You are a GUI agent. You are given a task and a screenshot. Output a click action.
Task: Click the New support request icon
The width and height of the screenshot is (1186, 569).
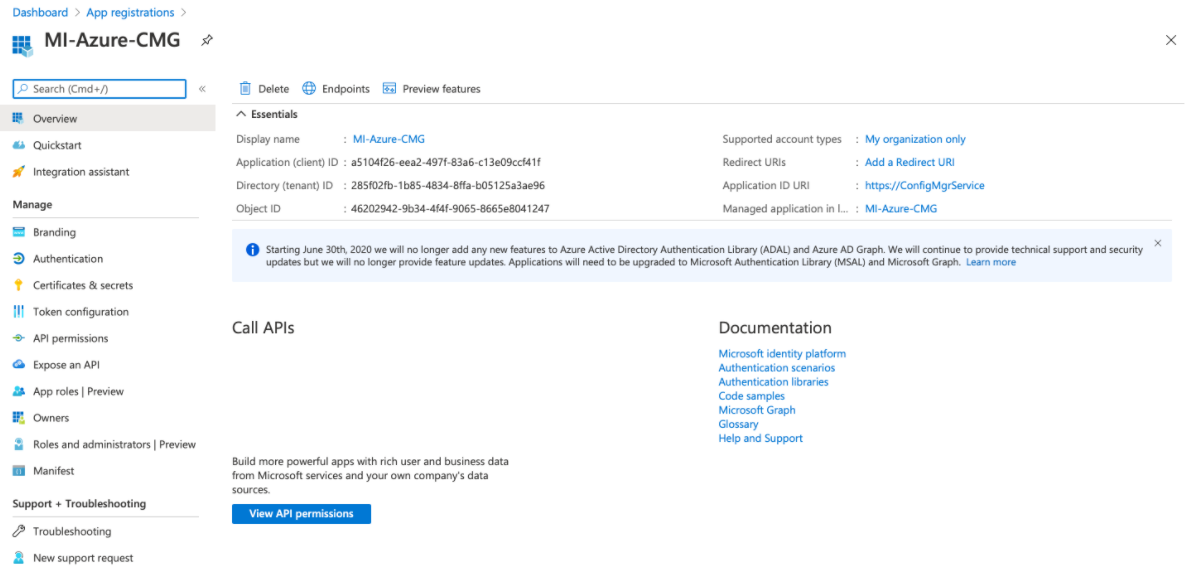pyautogui.click(x=19, y=558)
